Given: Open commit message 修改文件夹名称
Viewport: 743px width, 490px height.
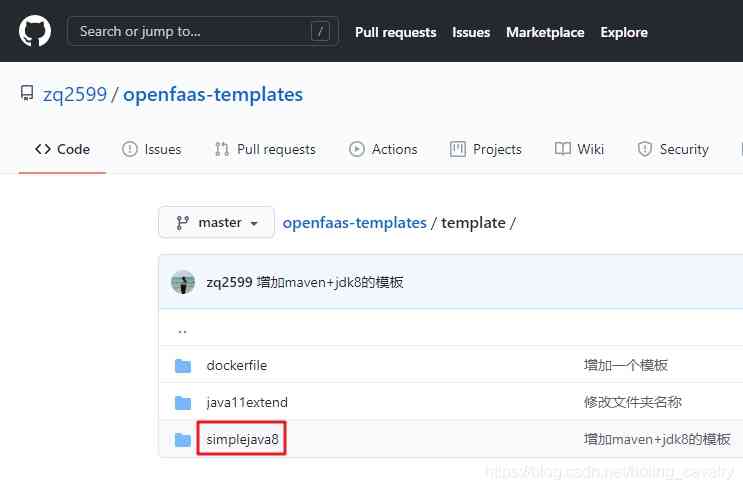Looking at the screenshot, I should [633, 402].
